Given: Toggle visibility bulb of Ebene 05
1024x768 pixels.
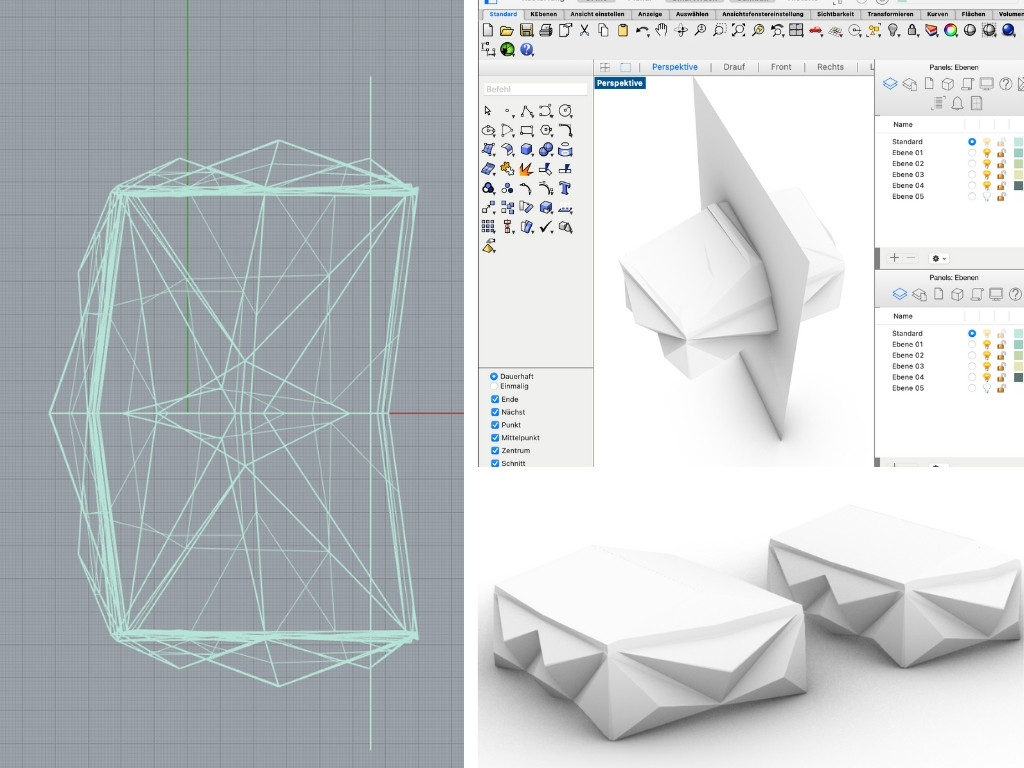Looking at the screenshot, I should tap(986, 197).
